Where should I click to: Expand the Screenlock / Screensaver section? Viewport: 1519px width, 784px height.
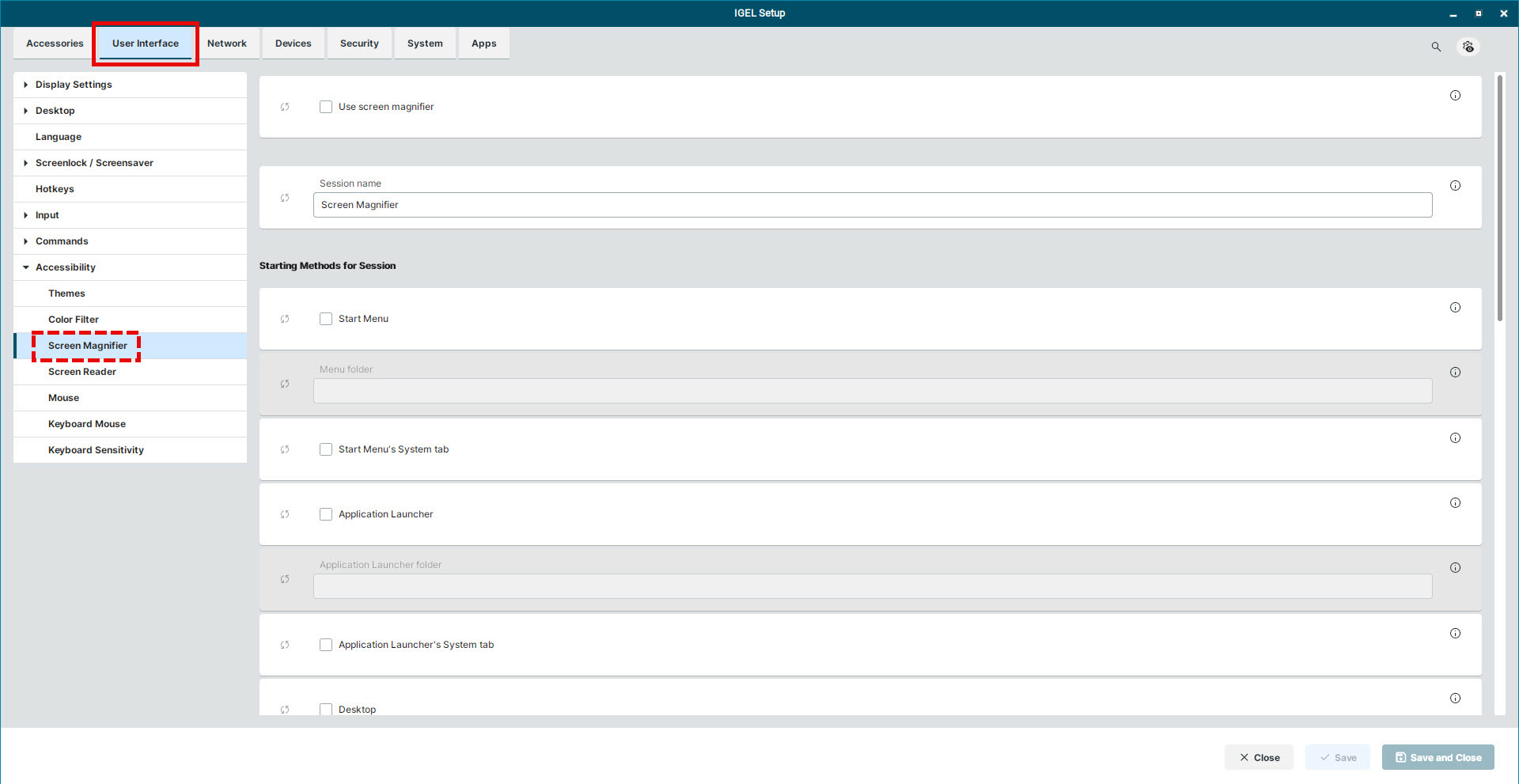26,163
